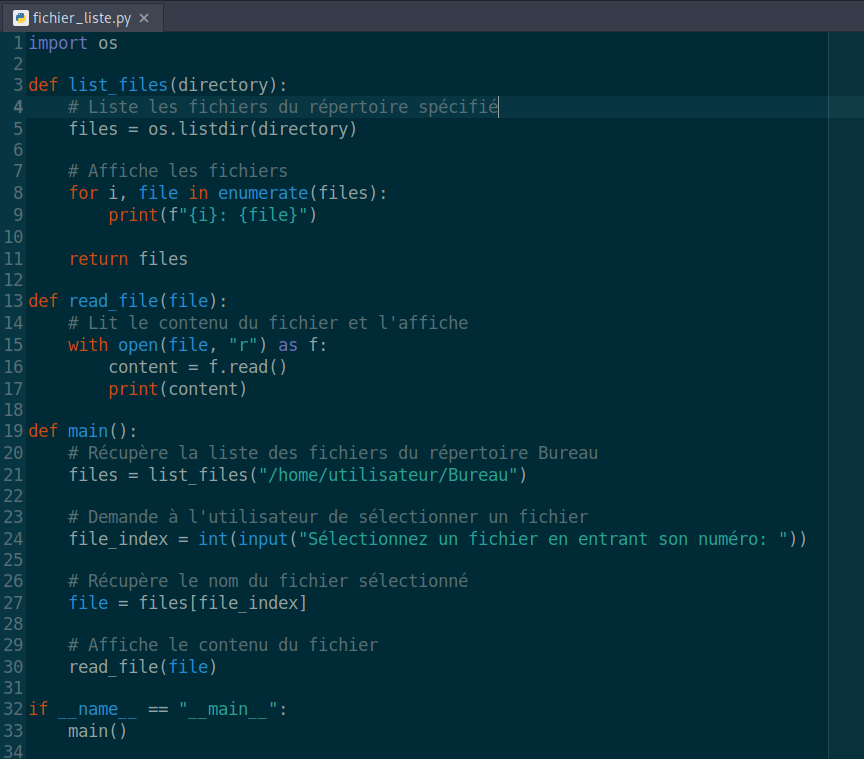Select the fichier_liste.py tab
864x759 pixels.
82,18
